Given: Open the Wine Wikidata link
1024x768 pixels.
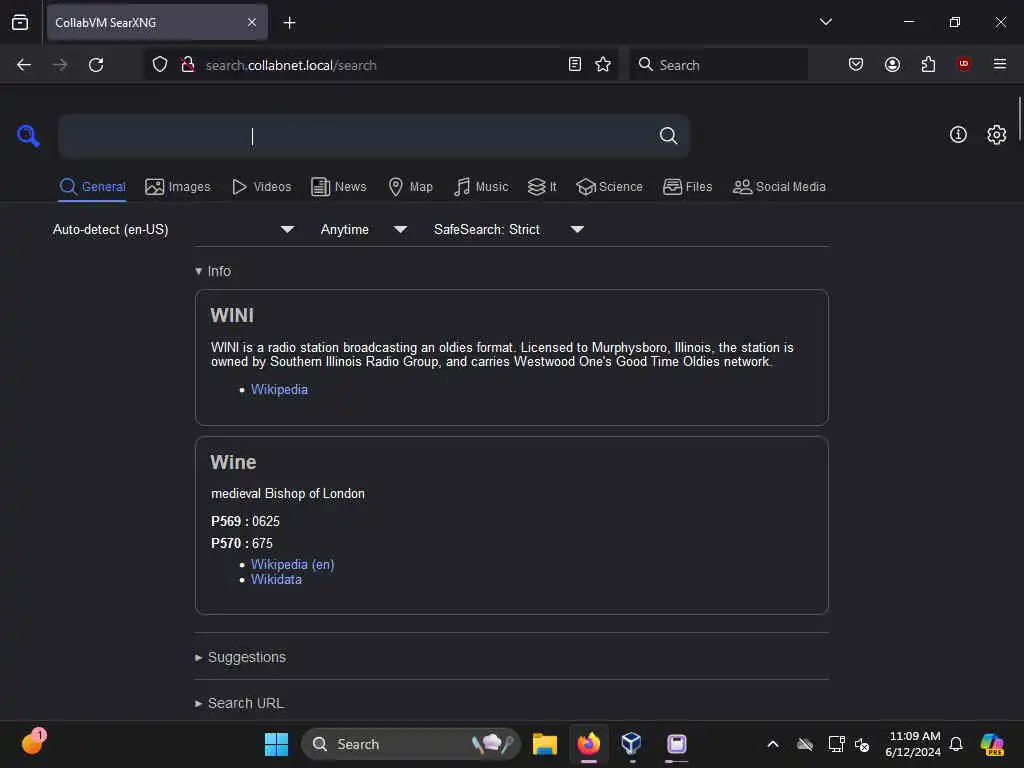Looking at the screenshot, I should click(x=276, y=579).
